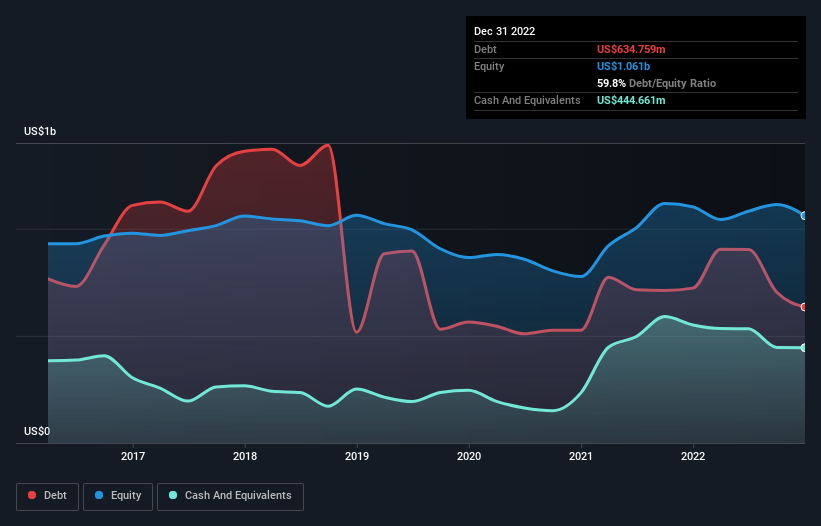Click the Debt row label in tooltip

point(485,49)
